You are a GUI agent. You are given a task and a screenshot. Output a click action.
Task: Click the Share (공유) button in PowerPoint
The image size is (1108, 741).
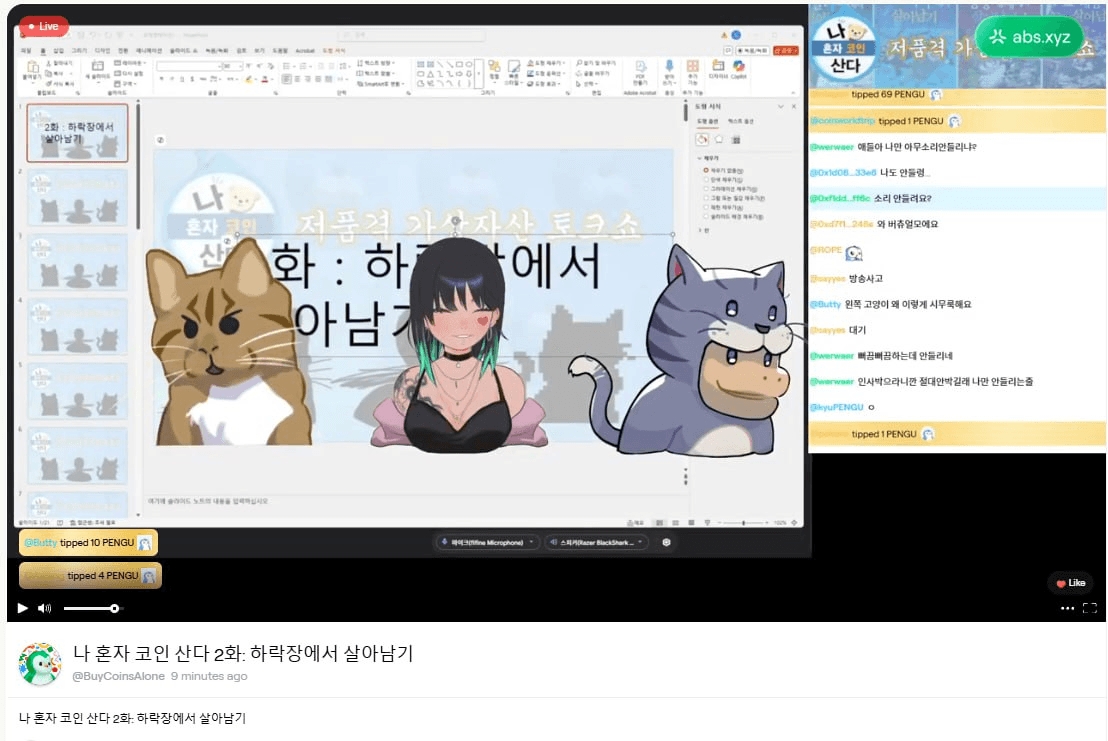(x=786, y=50)
